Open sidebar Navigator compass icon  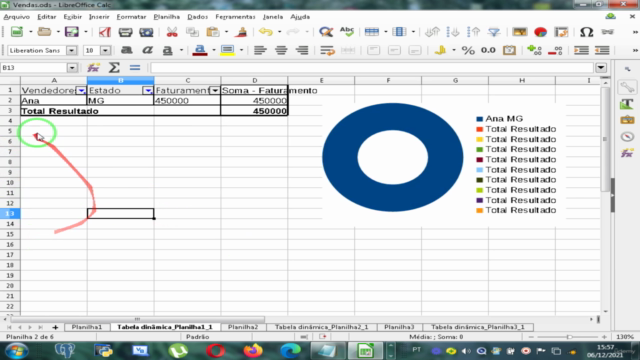click(627, 136)
